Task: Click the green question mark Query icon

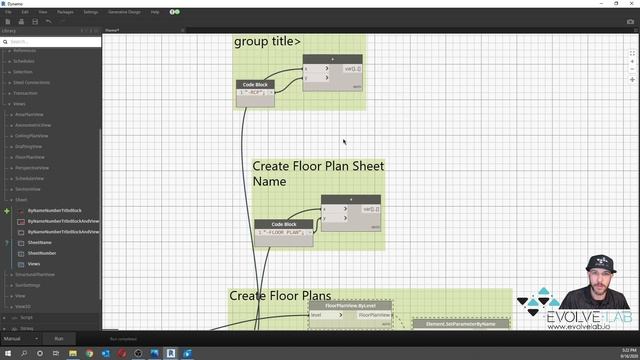Action: pyautogui.click(x=7, y=243)
